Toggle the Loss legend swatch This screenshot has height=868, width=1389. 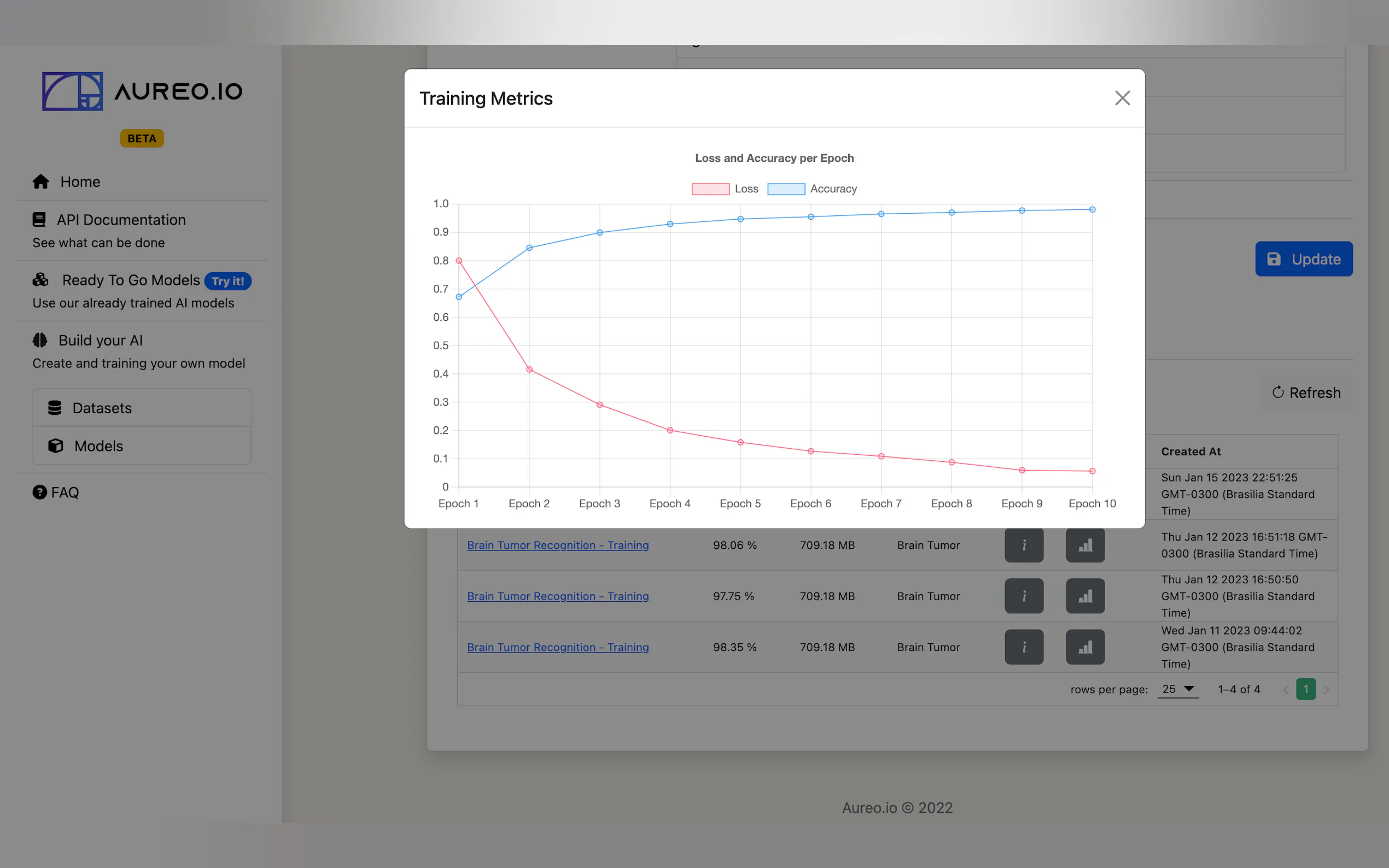tap(710, 189)
